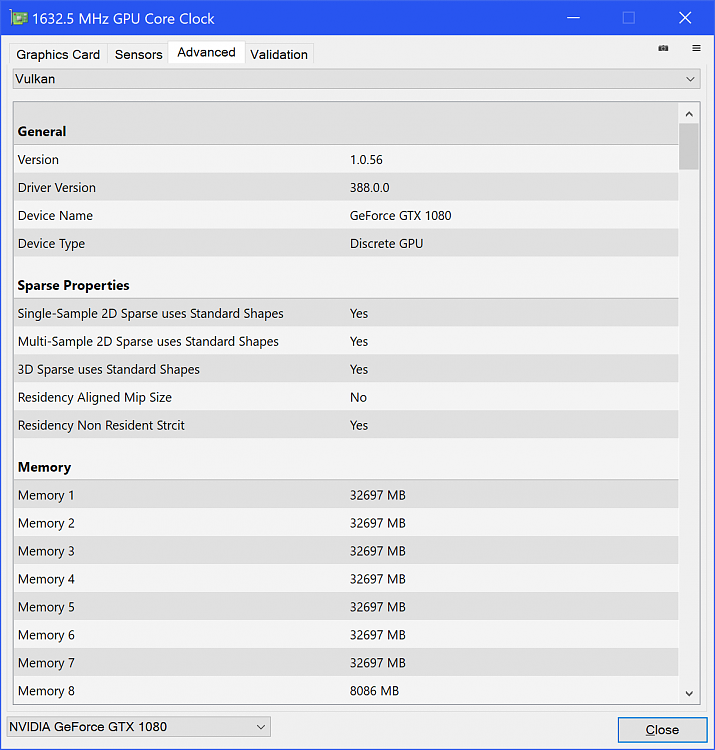Select Device Name value GeForce GTX 1080
Image resolution: width=715 pixels, height=750 pixels.
coord(400,216)
